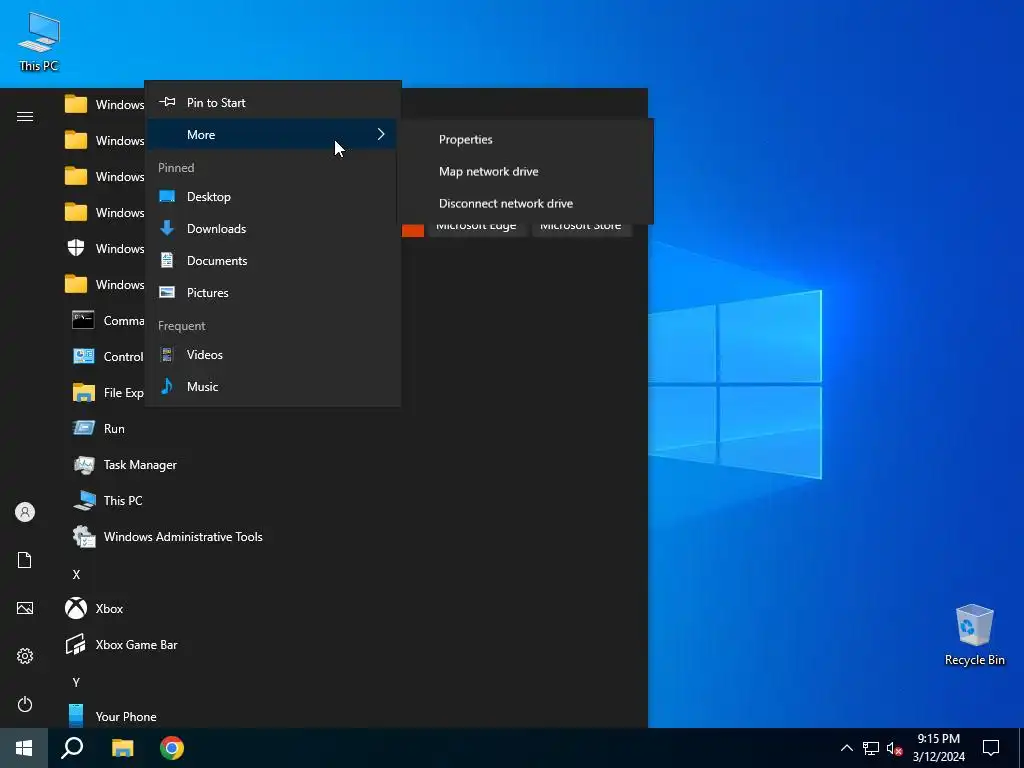Screen dimensions: 1024x768
Task: Launch Google Chrome from taskbar
Action: pos(172,748)
